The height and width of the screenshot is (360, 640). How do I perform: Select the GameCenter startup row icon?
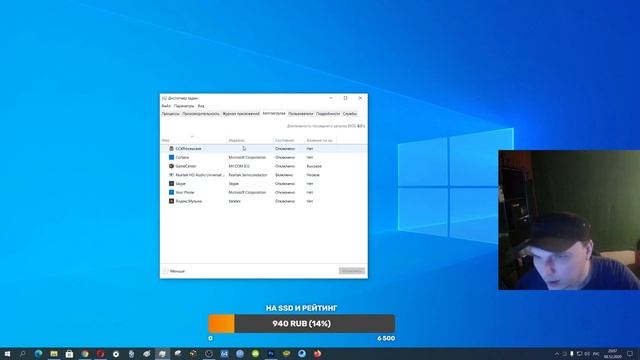[171, 166]
